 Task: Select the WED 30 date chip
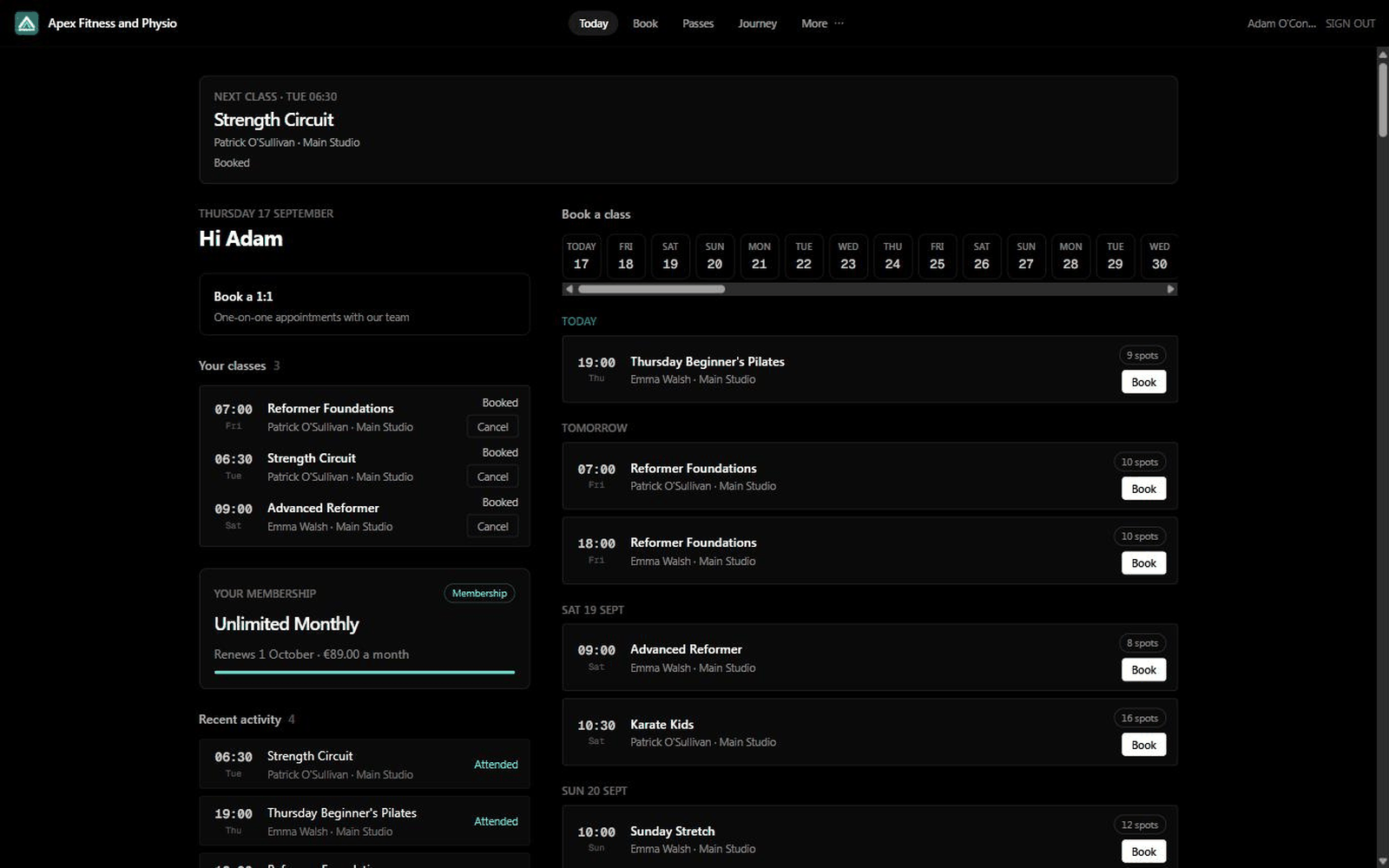pyautogui.click(x=1160, y=256)
